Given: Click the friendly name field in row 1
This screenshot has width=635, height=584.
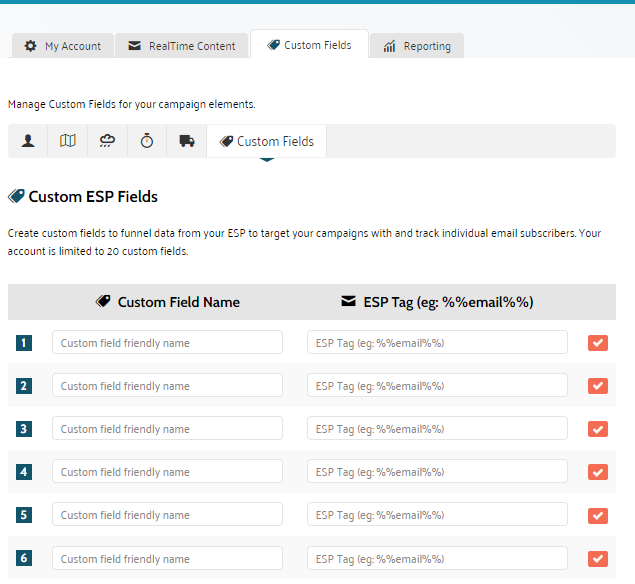Looking at the screenshot, I should coord(167,343).
